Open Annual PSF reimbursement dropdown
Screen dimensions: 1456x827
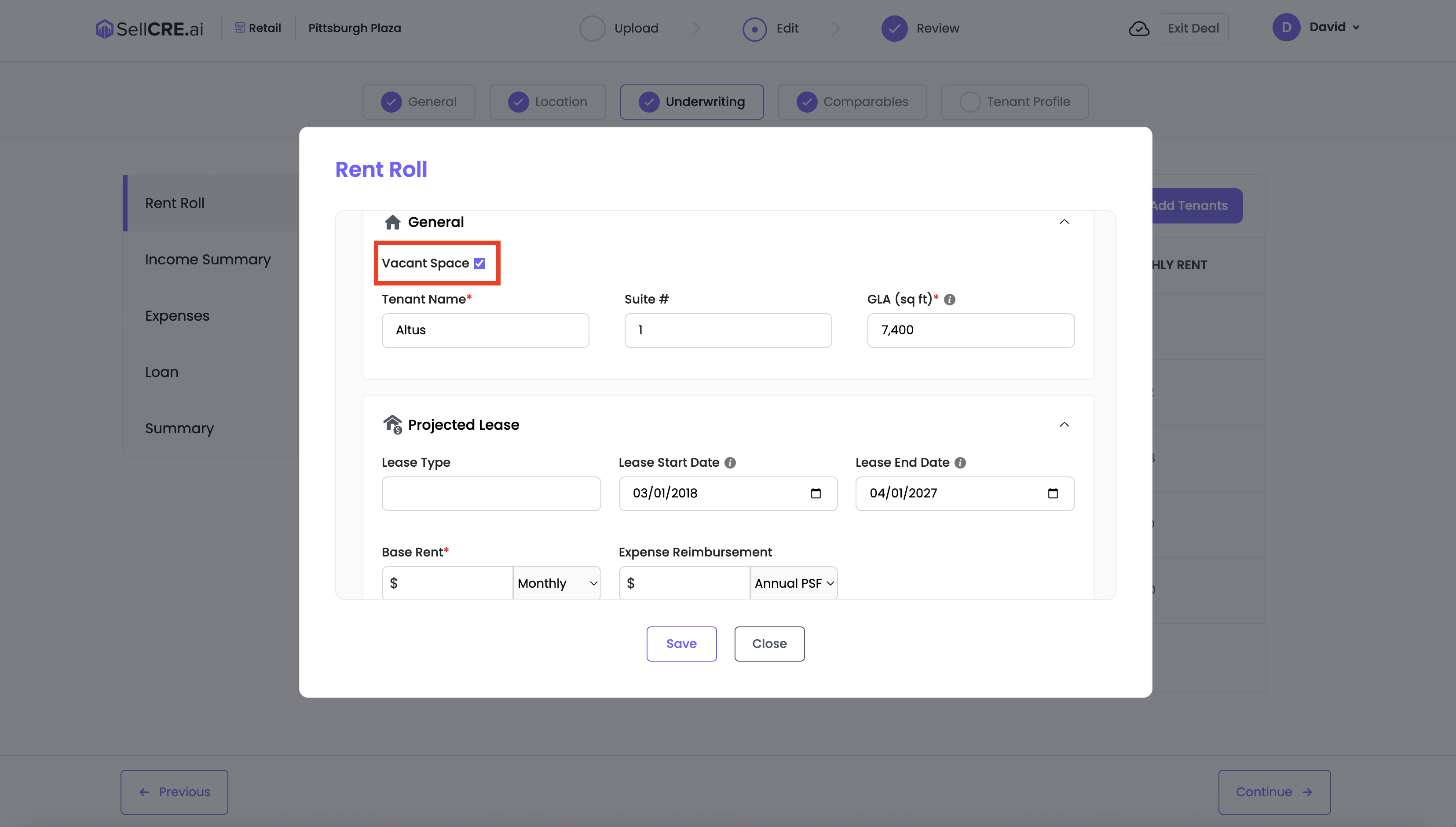[x=793, y=583]
